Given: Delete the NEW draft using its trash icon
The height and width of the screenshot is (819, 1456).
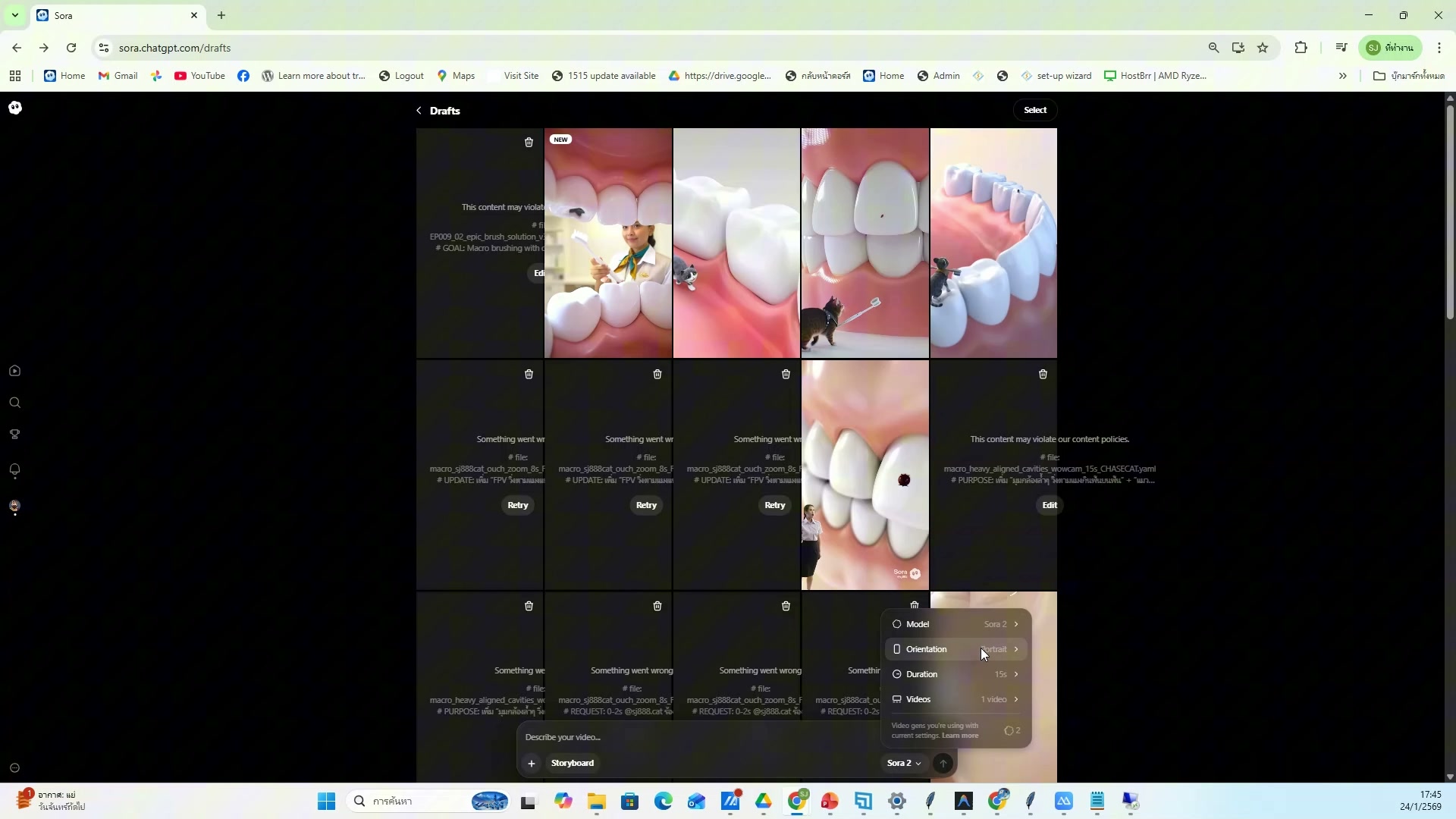Looking at the screenshot, I should (529, 143).
